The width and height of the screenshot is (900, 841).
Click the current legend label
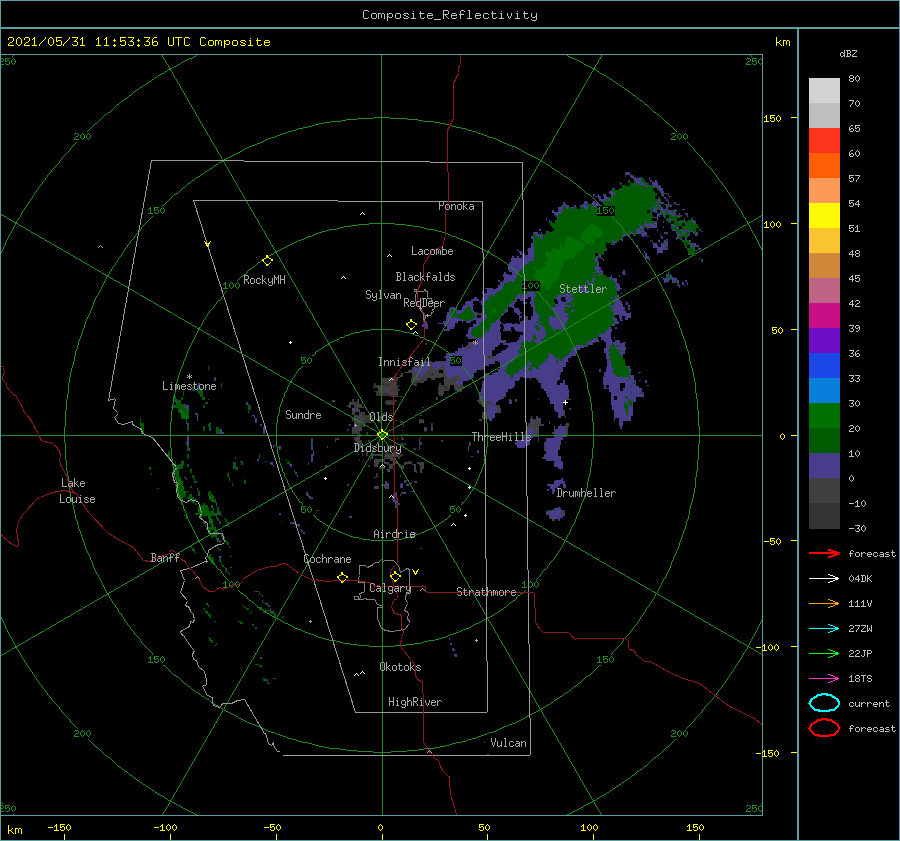869,704
